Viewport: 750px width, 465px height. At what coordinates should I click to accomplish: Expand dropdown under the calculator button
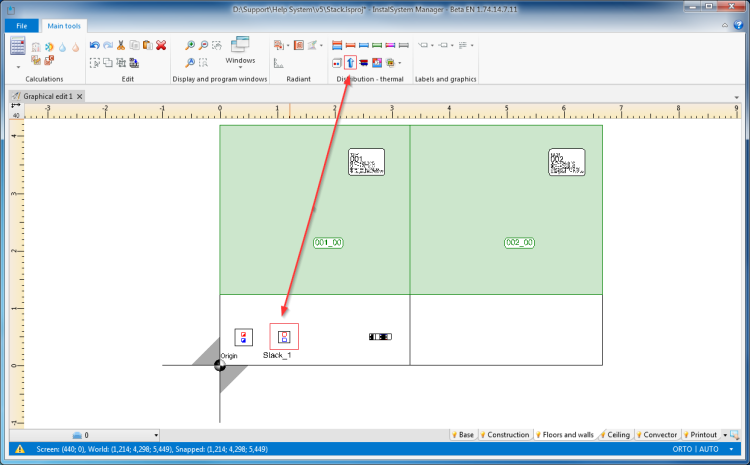click(x=18, y=67)
